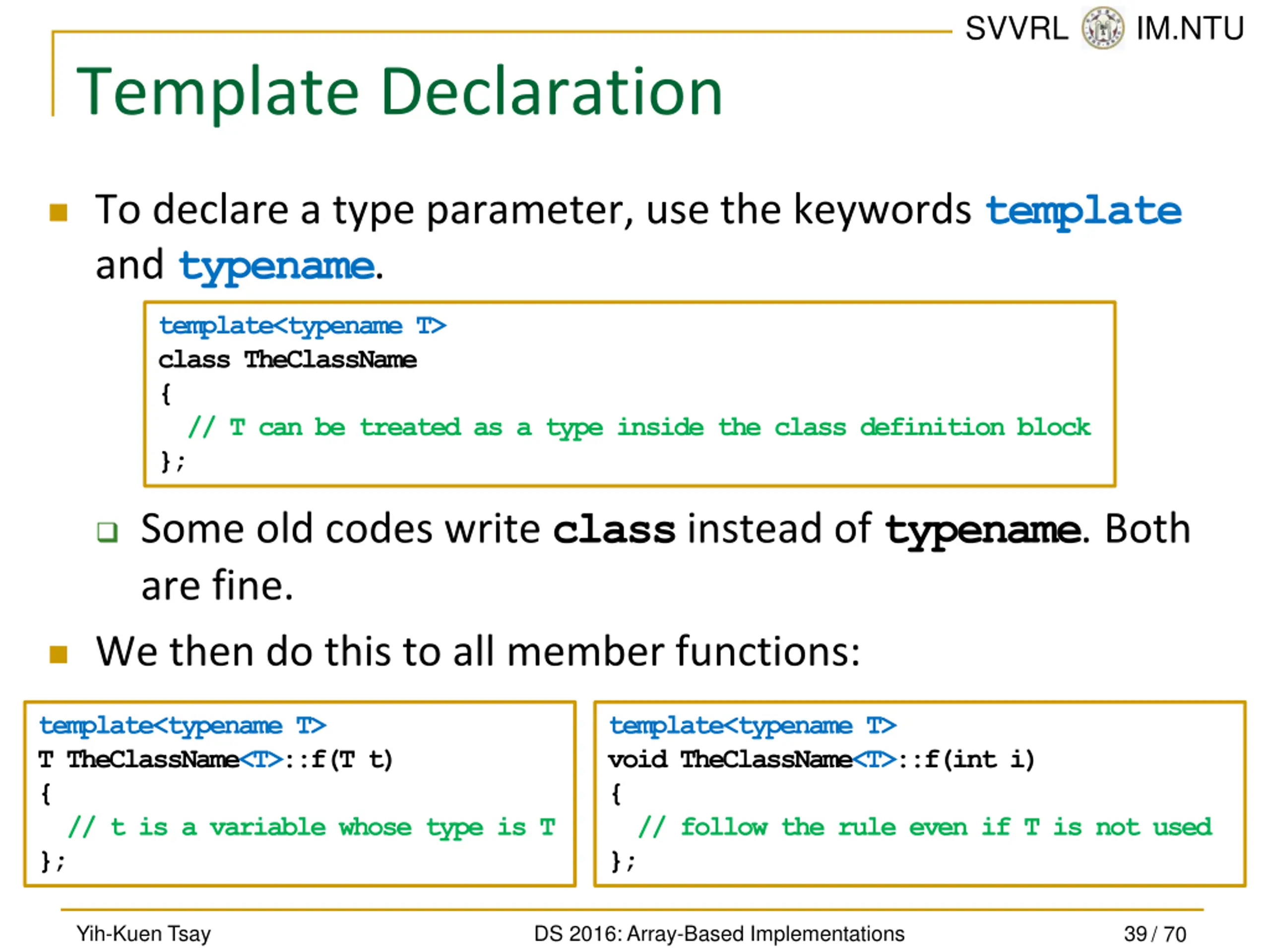The image size is (1270, 952).
Task: Click the first gold square bullet
Action: click(x=59, y=212)
